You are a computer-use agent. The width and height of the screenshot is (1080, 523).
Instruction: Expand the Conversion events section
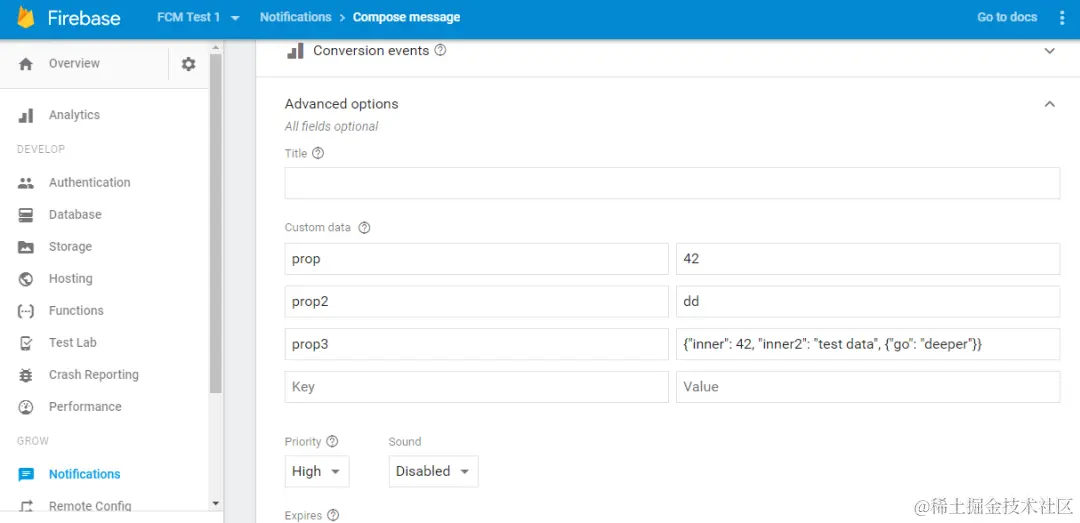coord(1050,51)
